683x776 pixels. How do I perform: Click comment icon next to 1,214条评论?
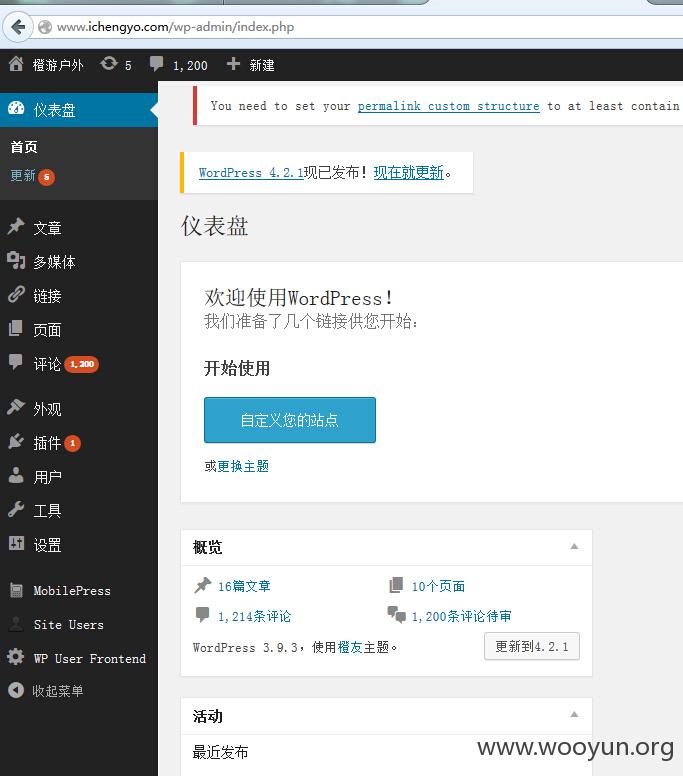(x=202, y=615)
